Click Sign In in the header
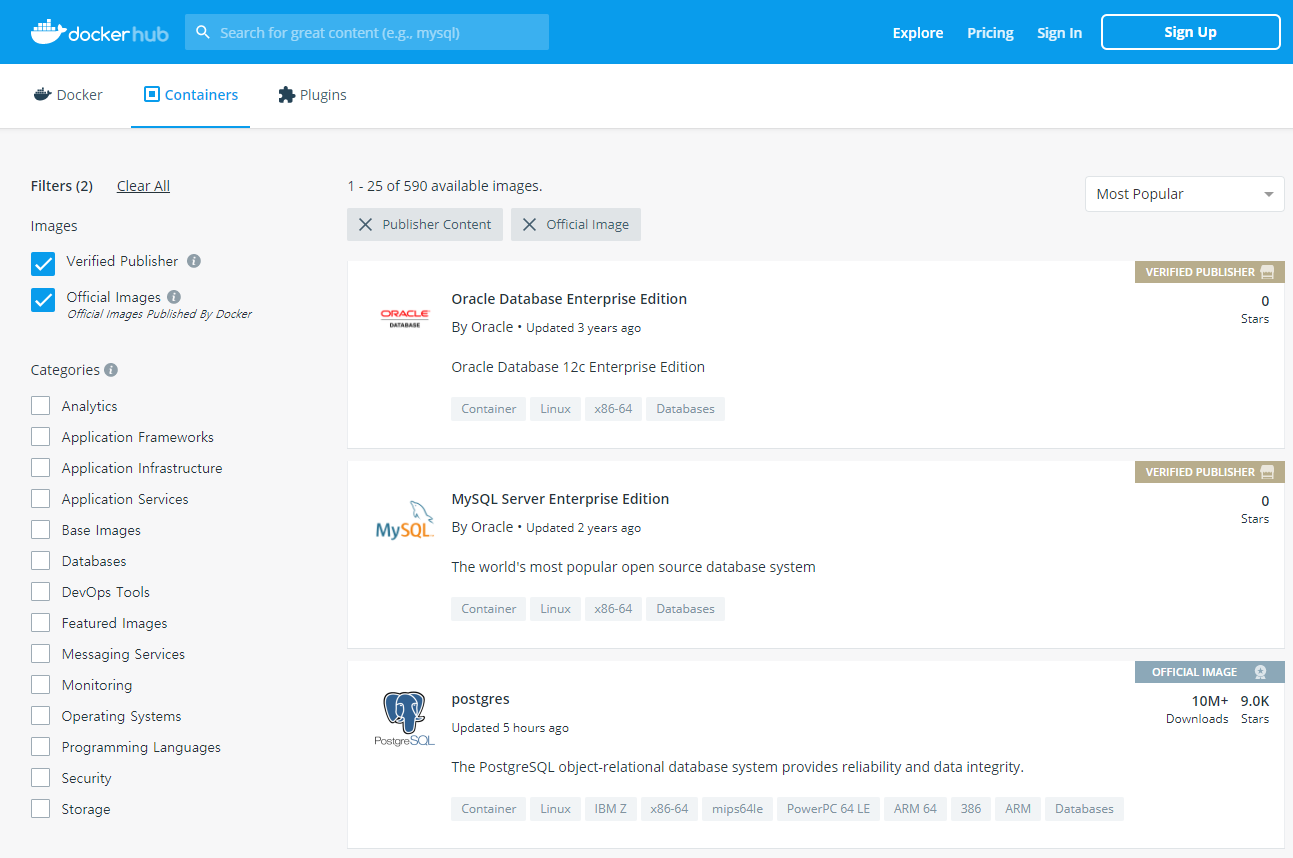 point(1059,33)
